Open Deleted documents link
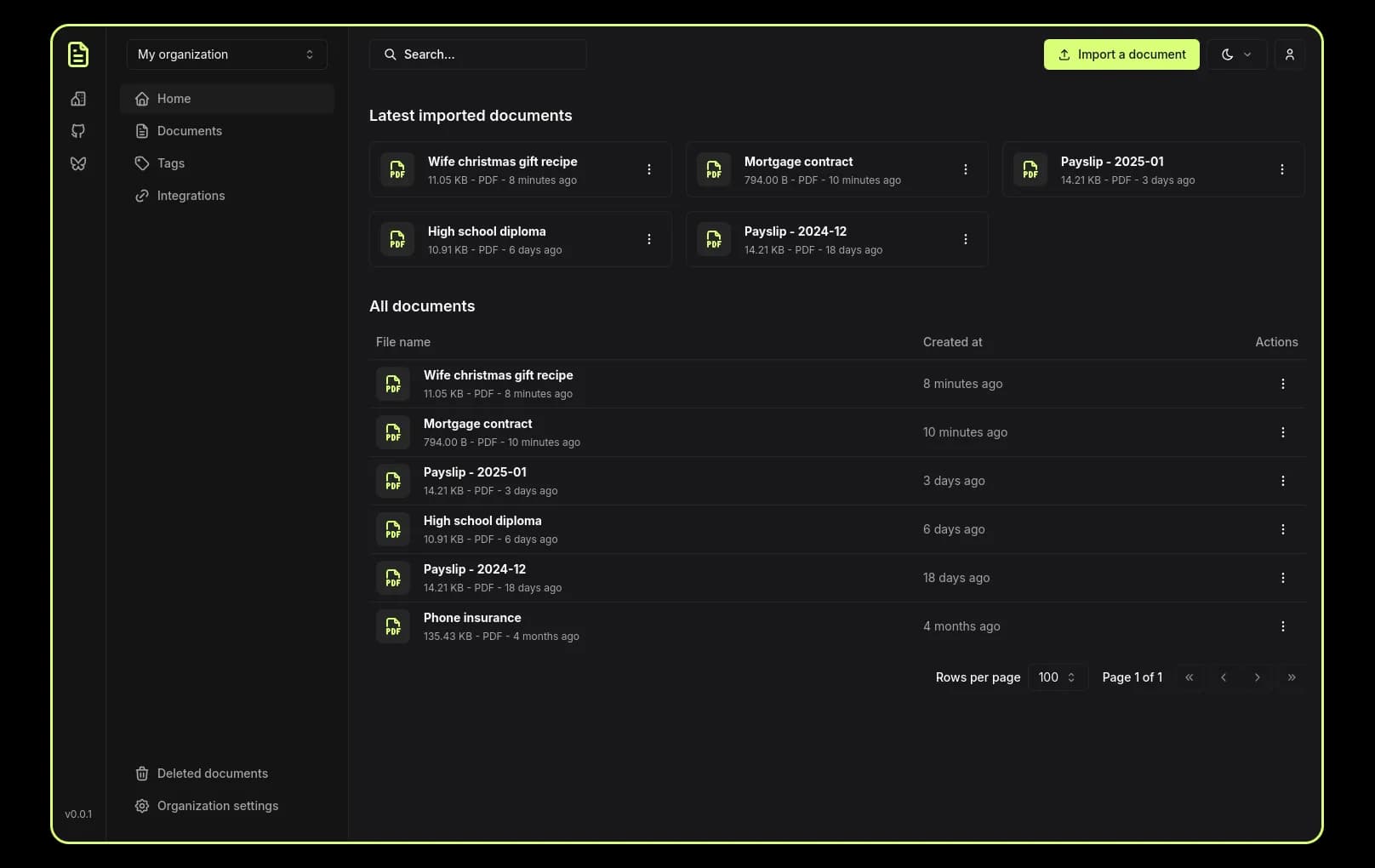 [x=212, y=774]
